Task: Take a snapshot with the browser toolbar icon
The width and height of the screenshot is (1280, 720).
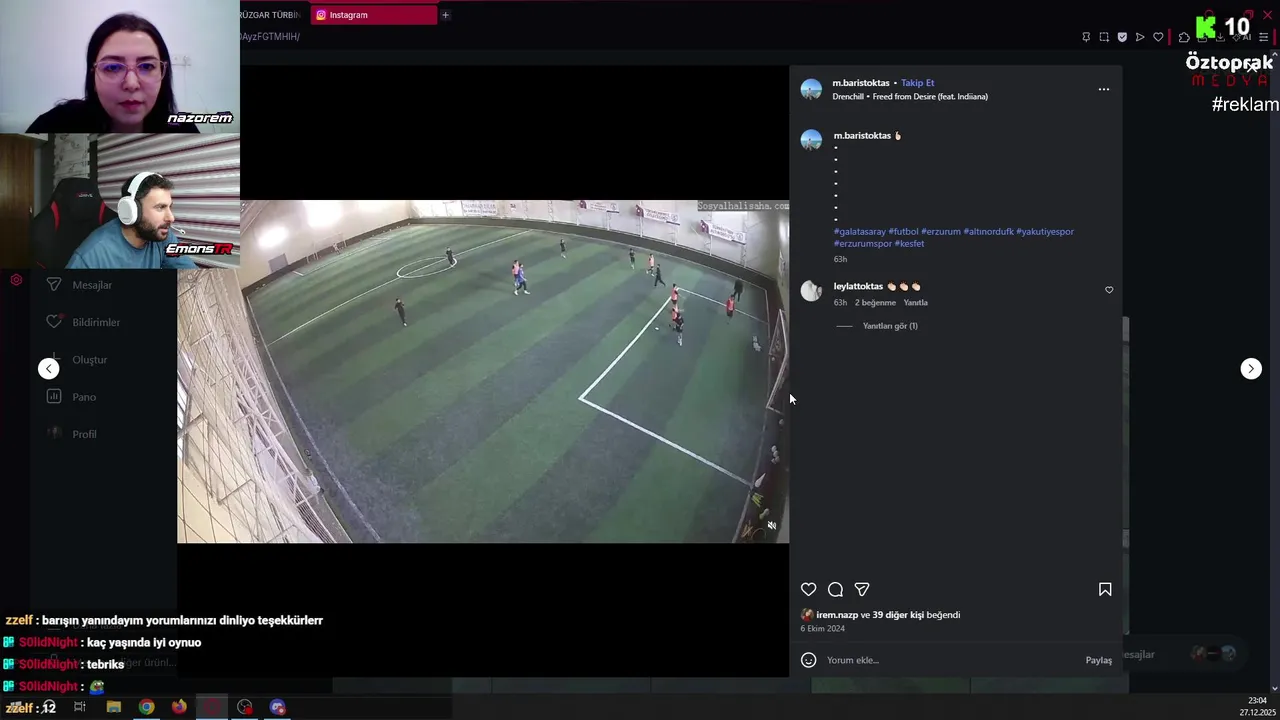Action: pyautogui.click(x=1104, y=37)
